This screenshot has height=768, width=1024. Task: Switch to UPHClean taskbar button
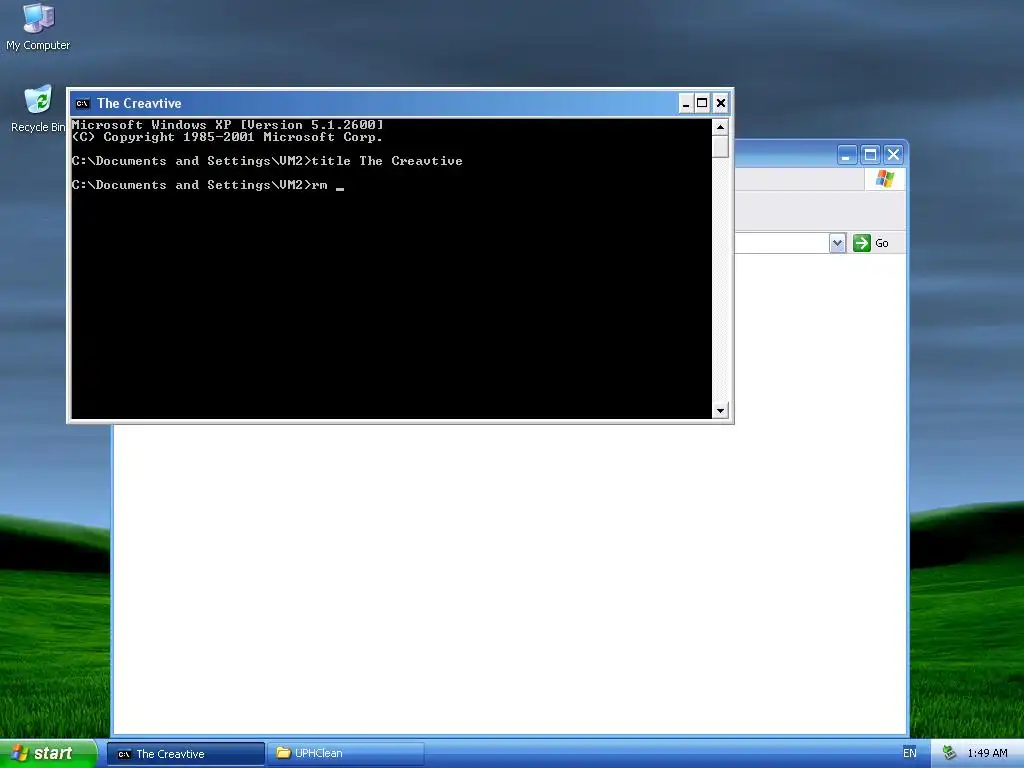pos(345,754)
